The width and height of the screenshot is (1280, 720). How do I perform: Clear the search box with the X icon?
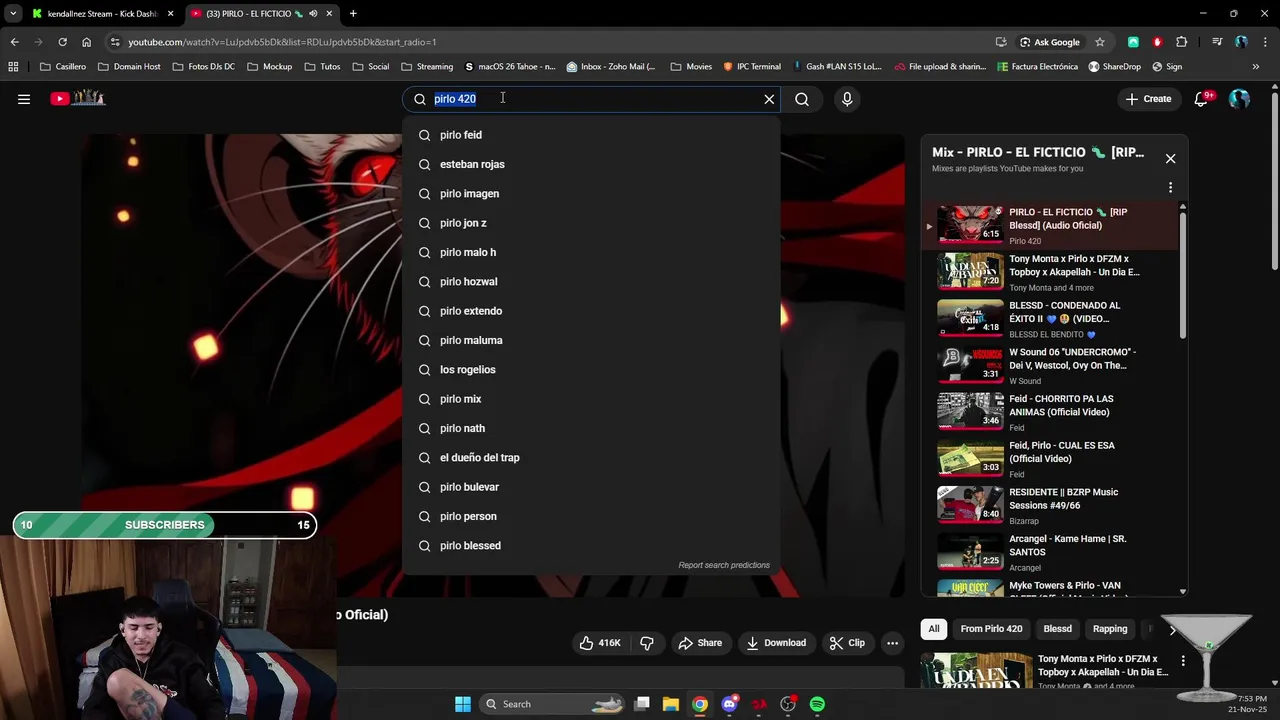[x=769, y=99]
